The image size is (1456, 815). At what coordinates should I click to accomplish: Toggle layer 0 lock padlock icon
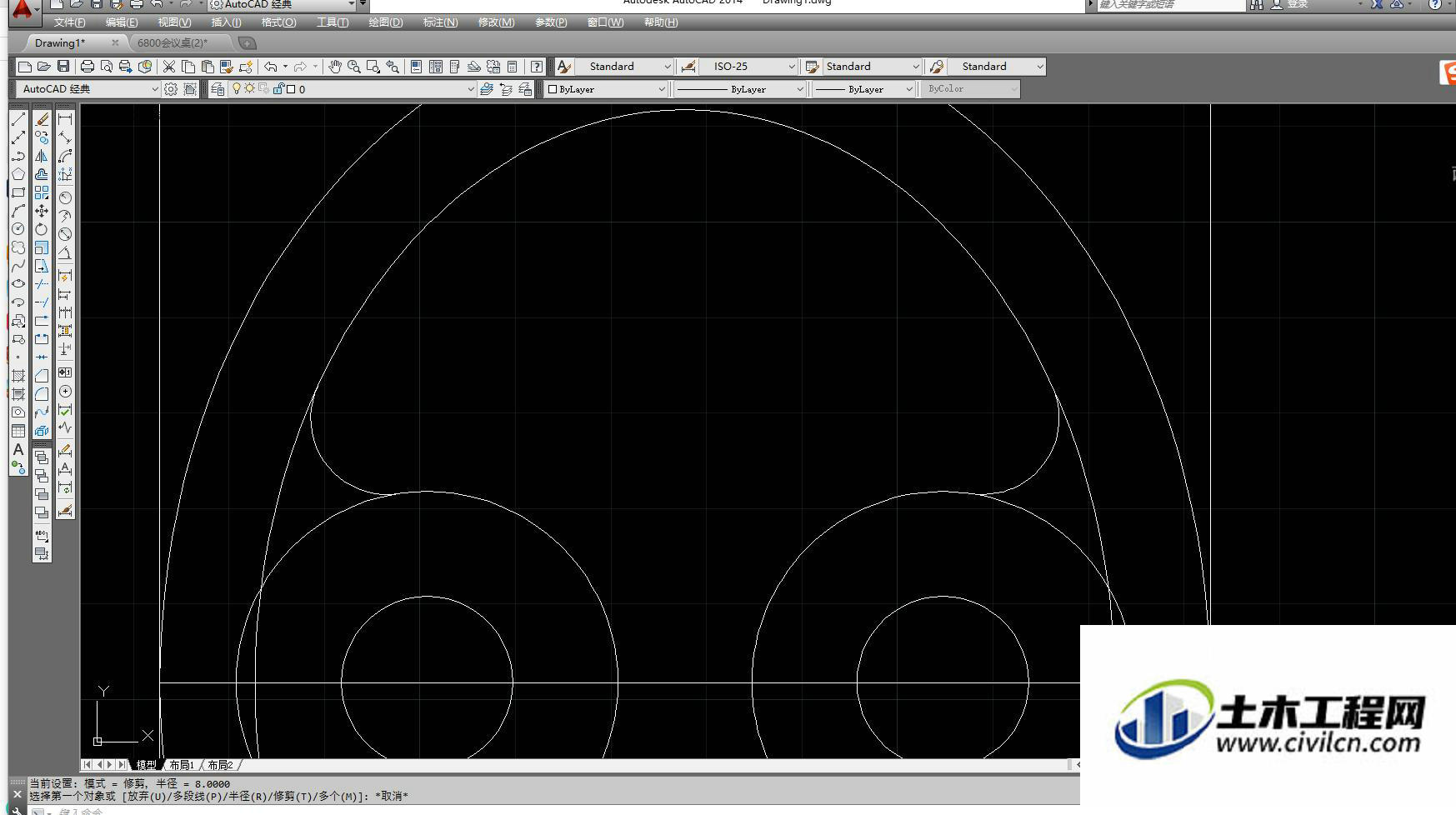pos(279,88)
